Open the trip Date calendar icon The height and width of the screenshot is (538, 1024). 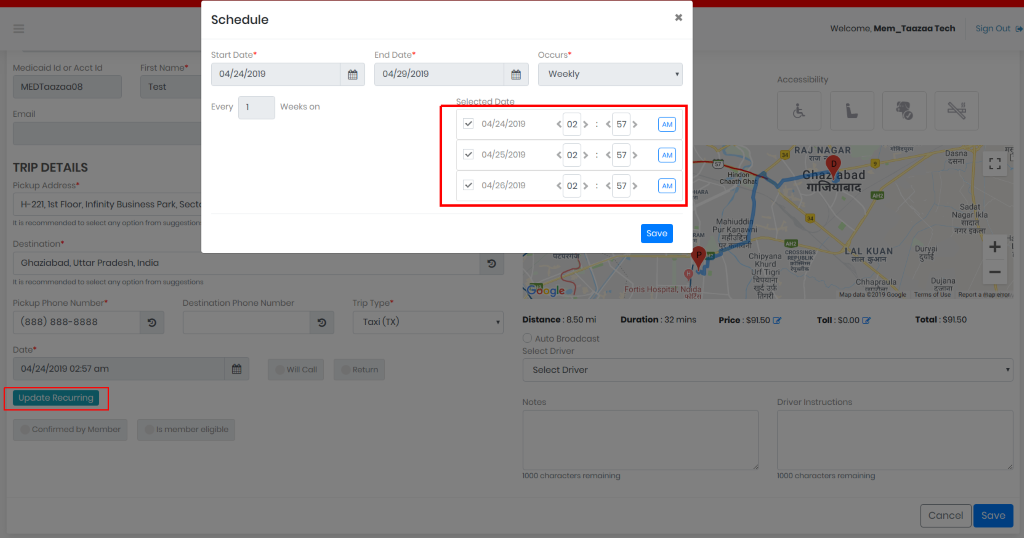[236, 369]
